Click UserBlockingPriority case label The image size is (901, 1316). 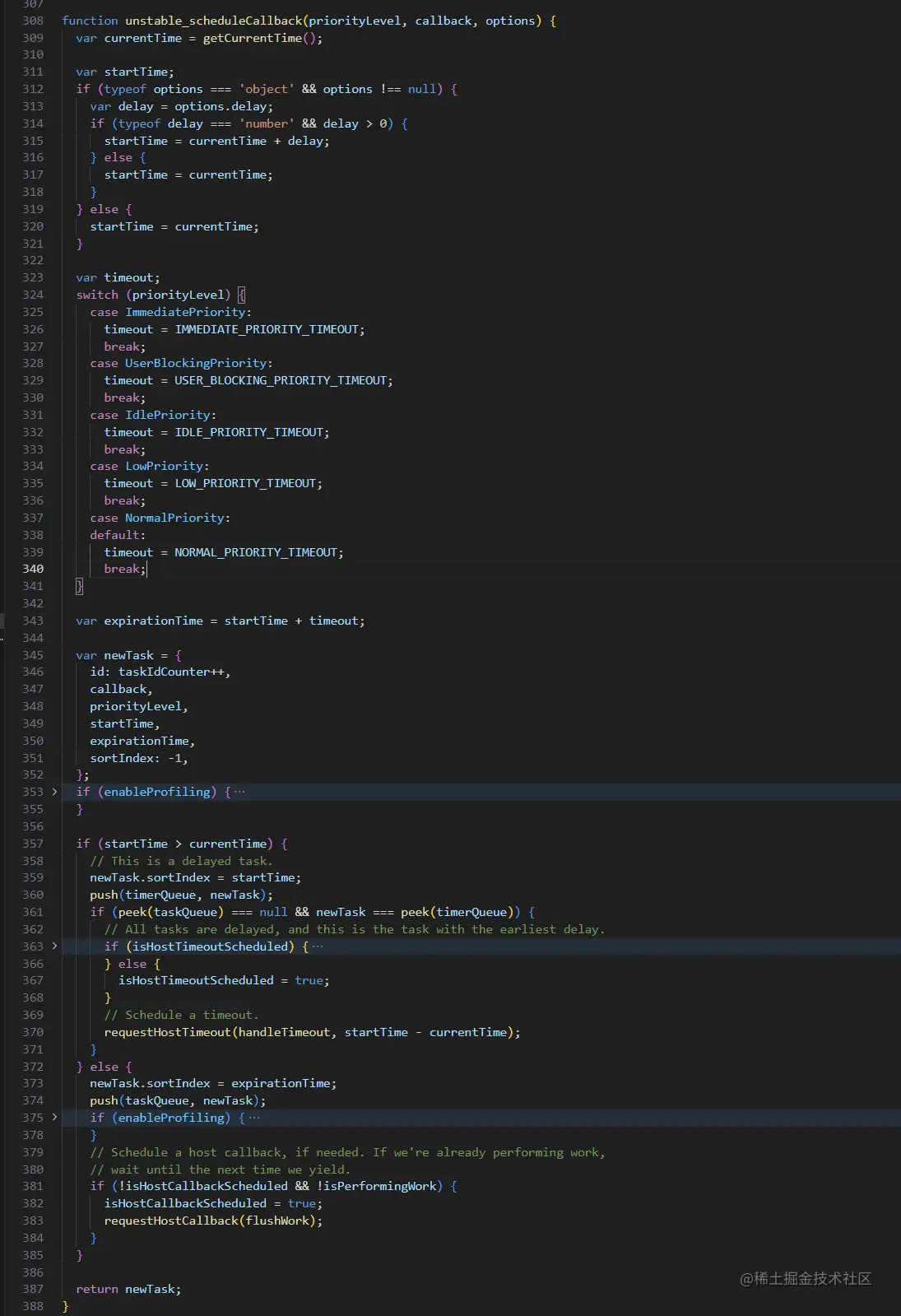[x=196, y=363]
